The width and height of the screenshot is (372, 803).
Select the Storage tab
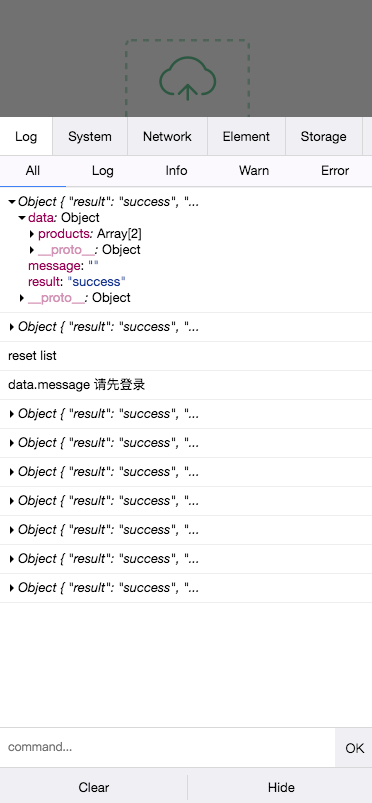tap(323, 136)
